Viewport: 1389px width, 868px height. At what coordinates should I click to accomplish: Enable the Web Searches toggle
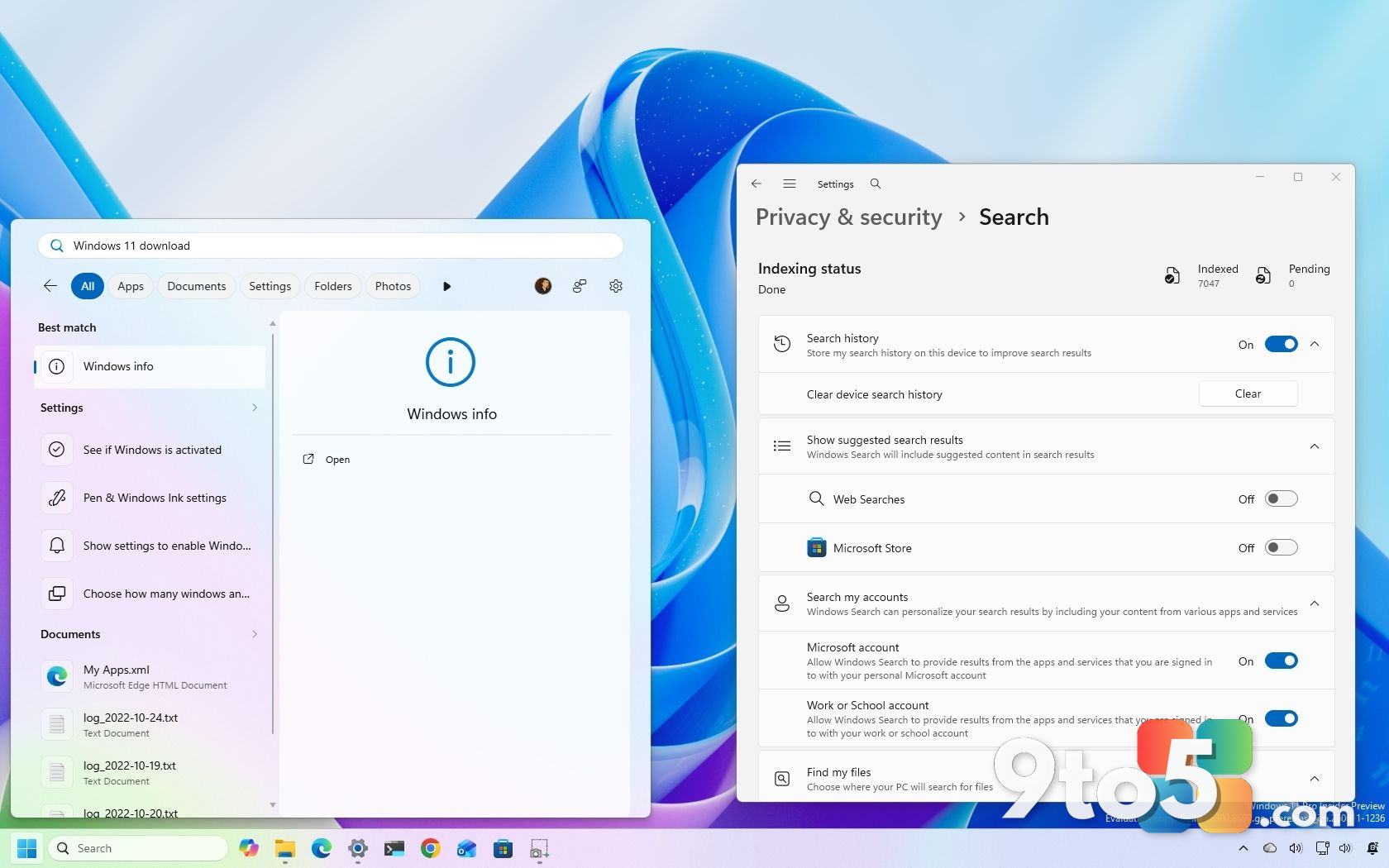coord(1282,498)
